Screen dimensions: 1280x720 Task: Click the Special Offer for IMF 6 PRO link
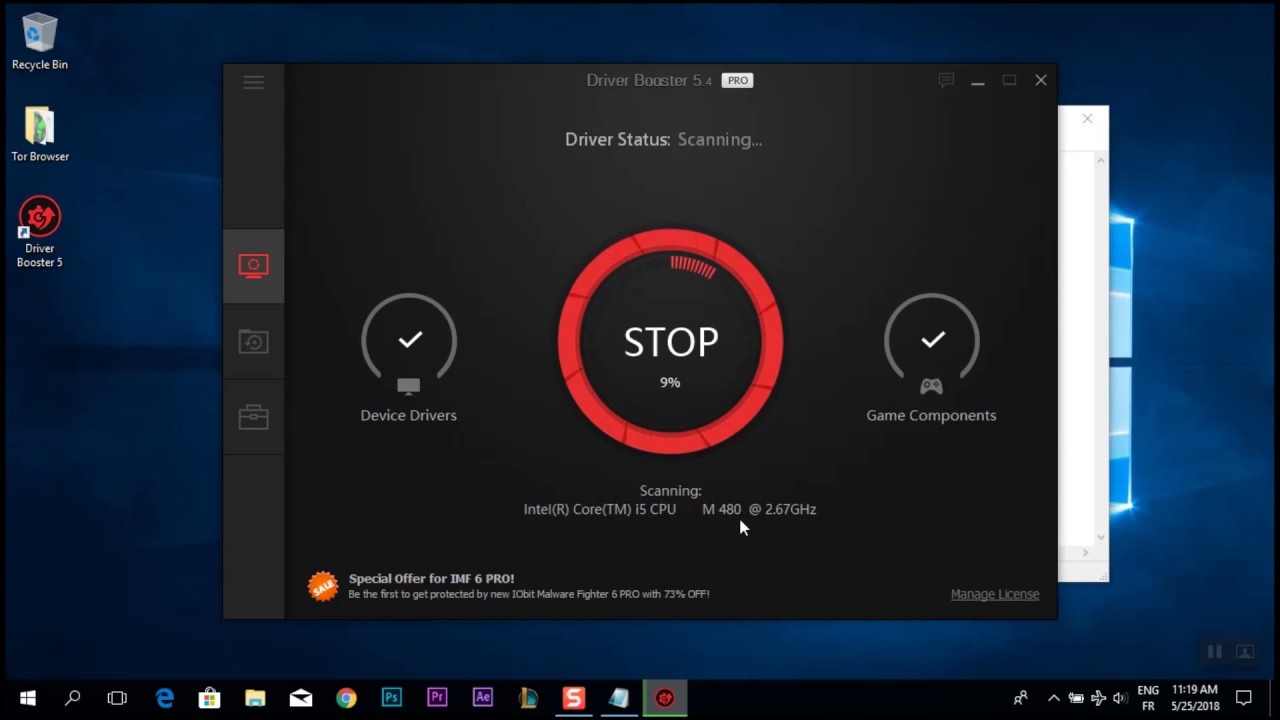pyautogui.click(x=431, y=578)
